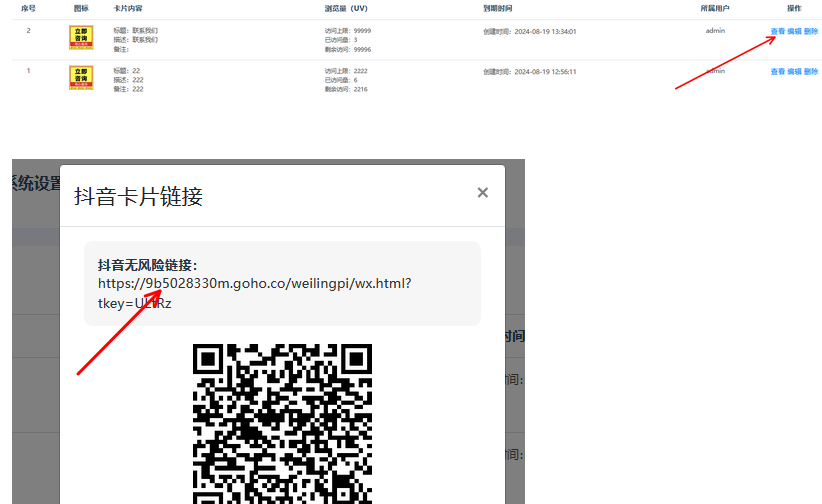Click the 图标 column header

click(81, 8)
